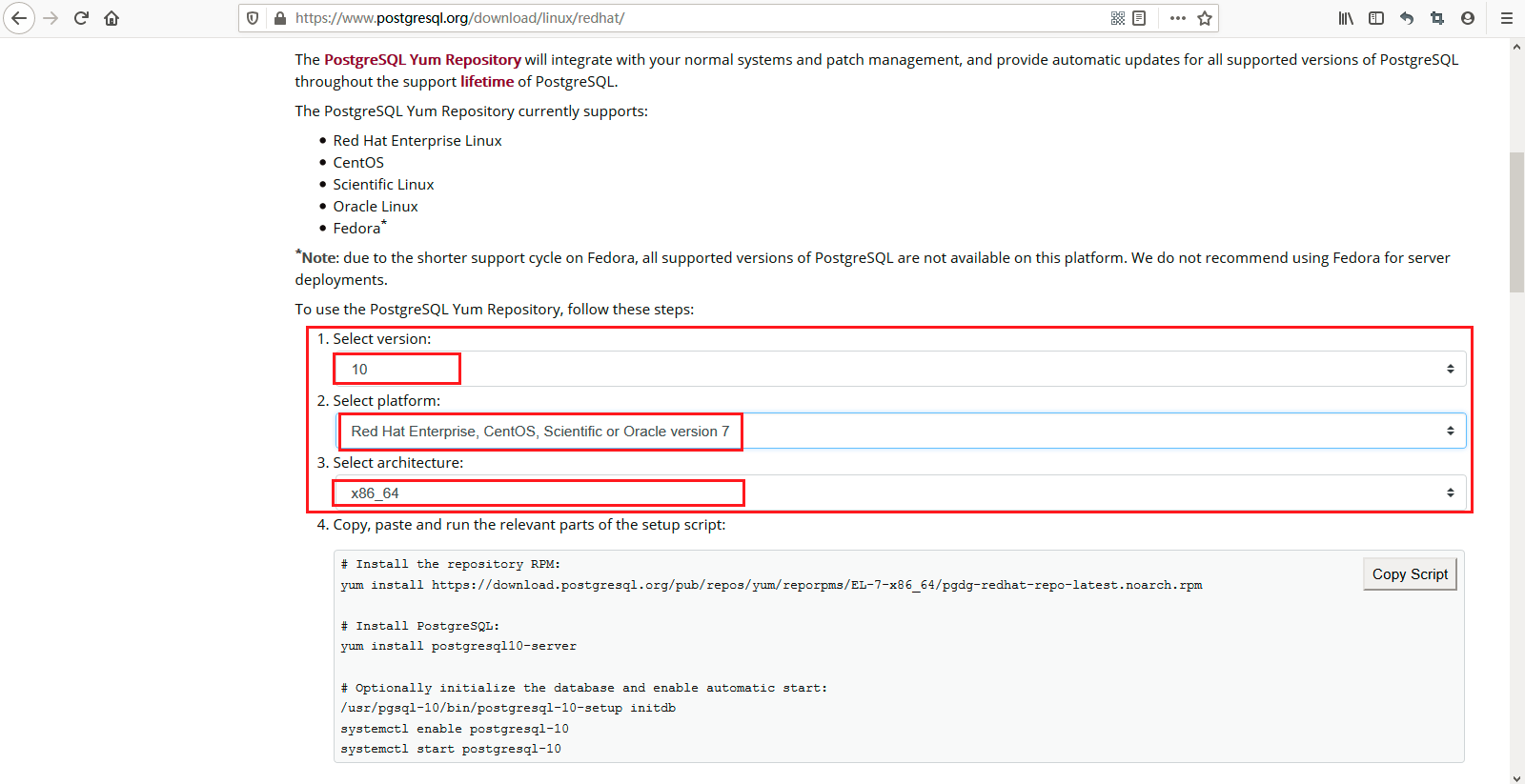
Task: Click the 'Scientific Linux' list item
Action: pyautogui.click(x=383, y=184)
